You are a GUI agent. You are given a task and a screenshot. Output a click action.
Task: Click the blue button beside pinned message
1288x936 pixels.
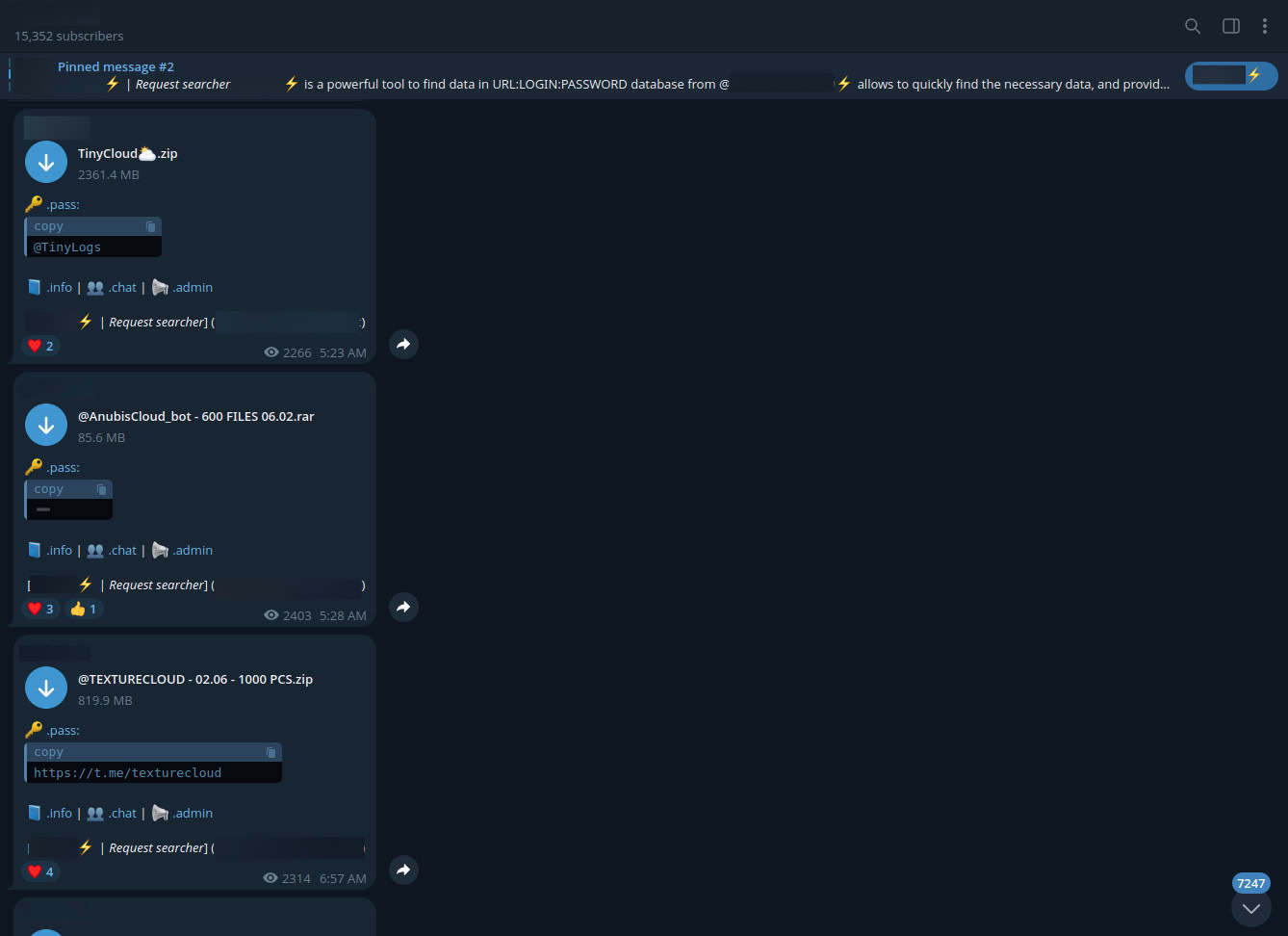coord(1230,76)
